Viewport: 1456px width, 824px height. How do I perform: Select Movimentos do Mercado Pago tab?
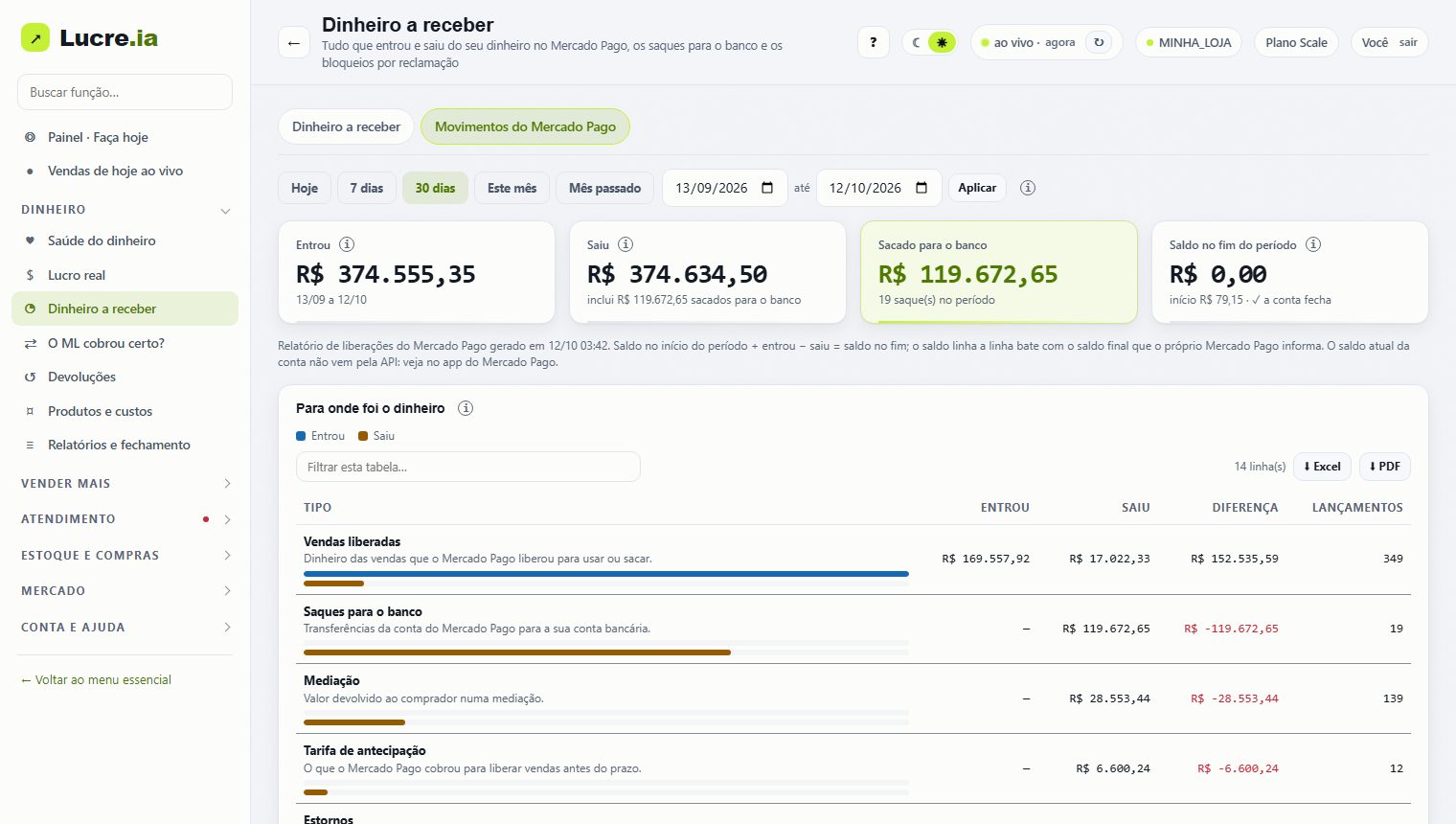click(x=525, y=126)
